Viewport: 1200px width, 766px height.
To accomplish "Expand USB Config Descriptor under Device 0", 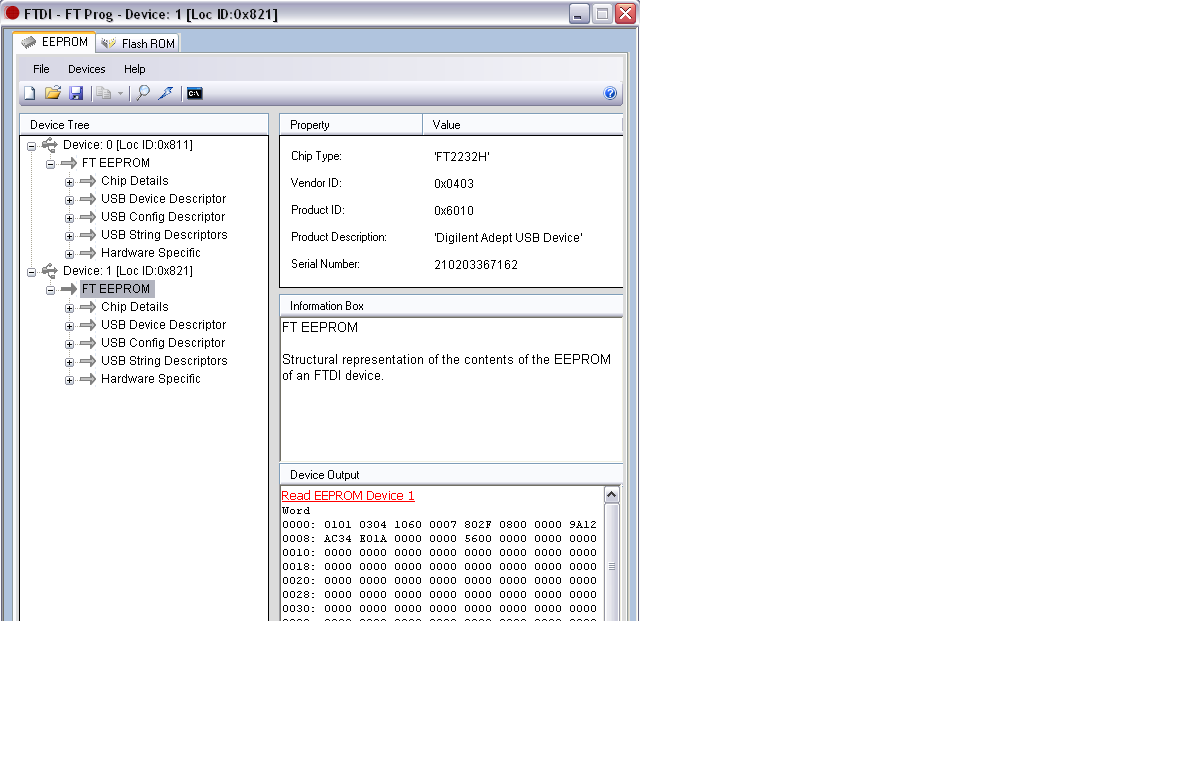I will click(x=70, y=218).
